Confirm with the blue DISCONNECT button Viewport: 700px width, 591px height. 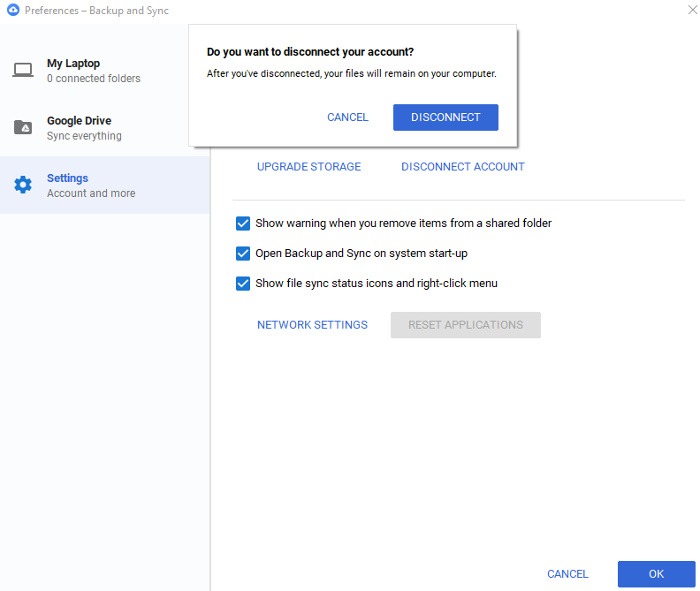446,117
